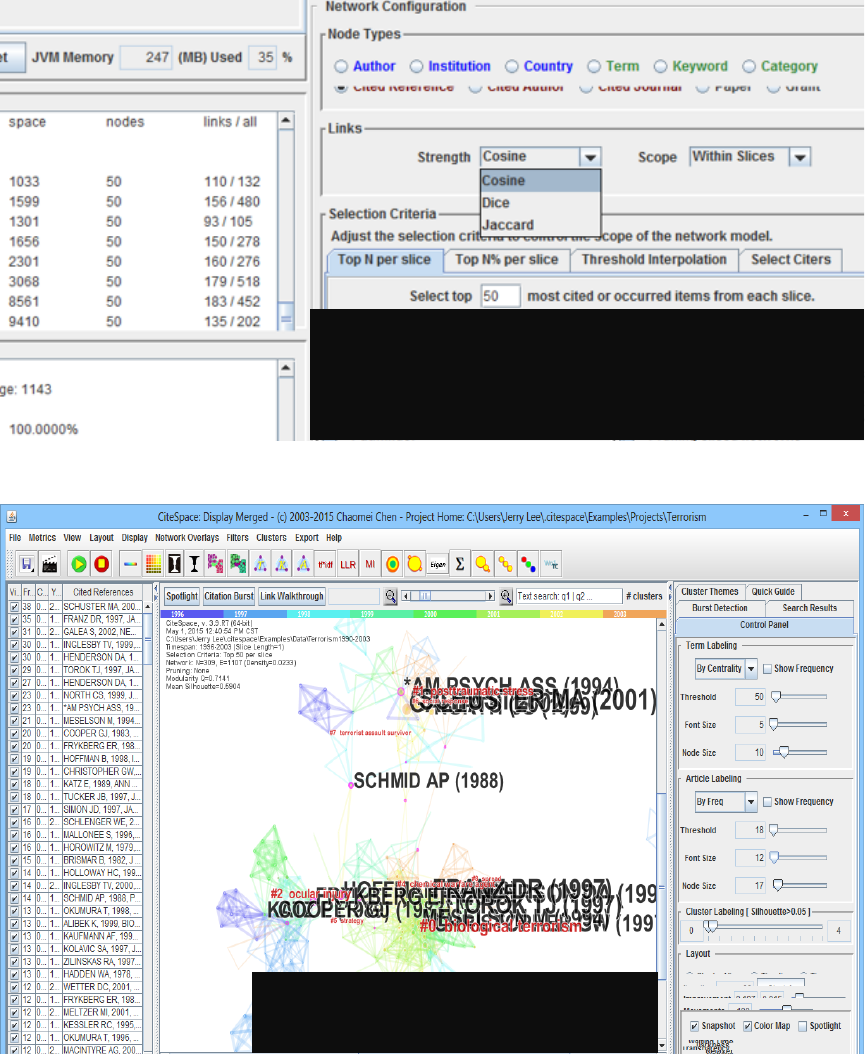Click the black-background text label icon
Screen dimensions: 865x1054
(x=175, y=564)
